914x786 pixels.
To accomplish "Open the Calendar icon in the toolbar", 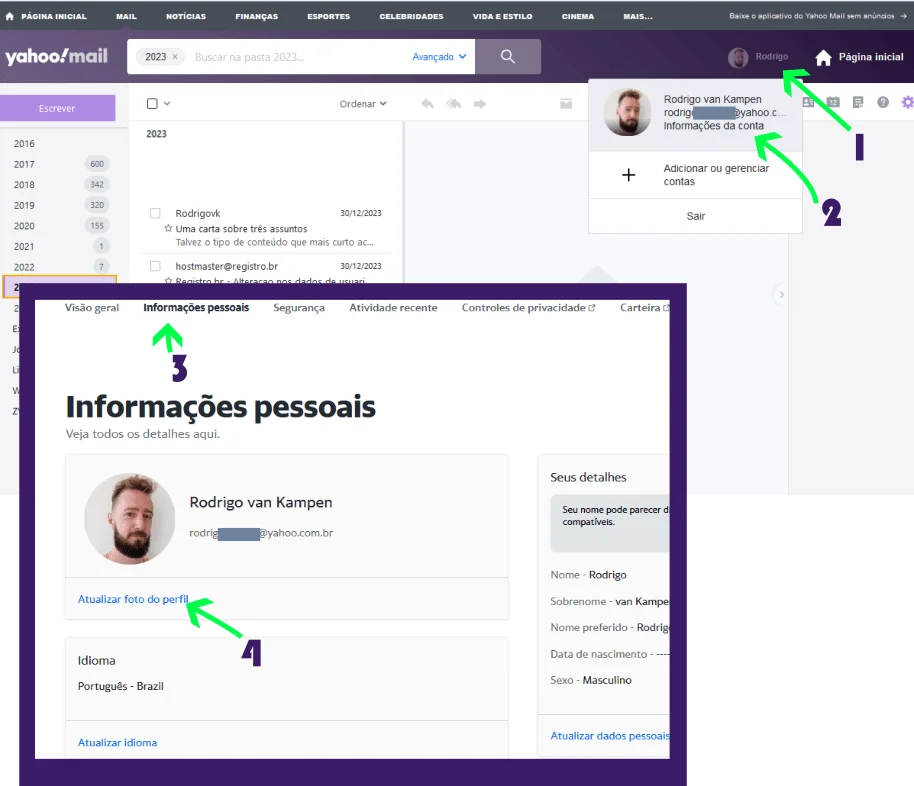I will click(x=833, y=102).
